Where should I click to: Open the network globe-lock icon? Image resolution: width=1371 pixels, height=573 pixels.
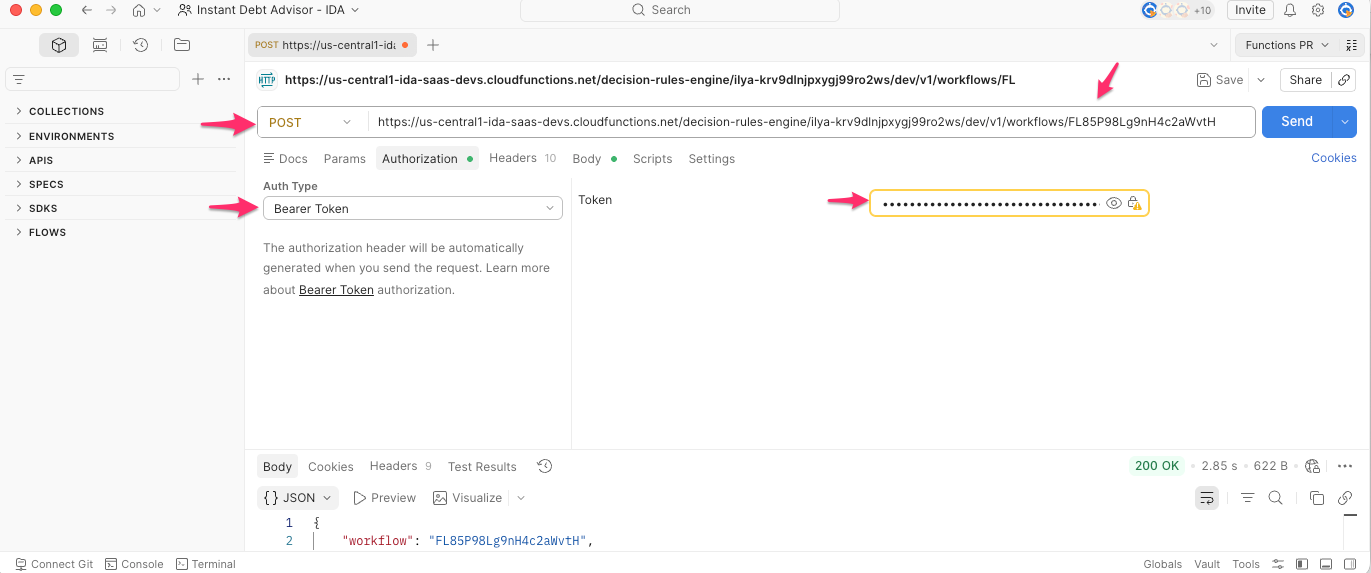pos(1313,466)
